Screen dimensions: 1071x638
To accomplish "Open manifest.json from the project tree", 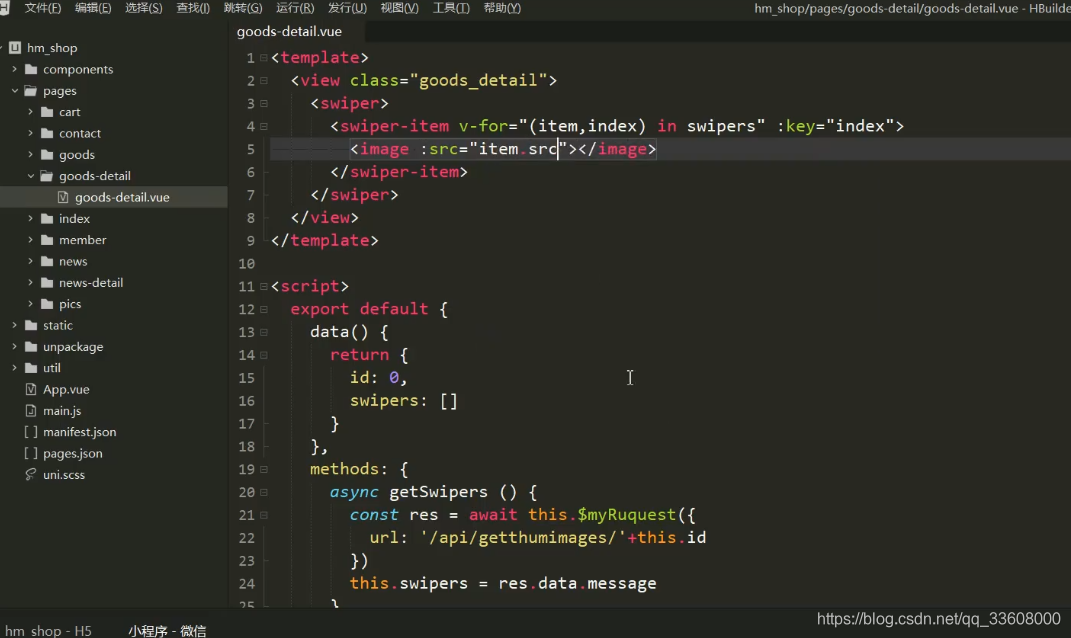I will click(x=79, y=432).
